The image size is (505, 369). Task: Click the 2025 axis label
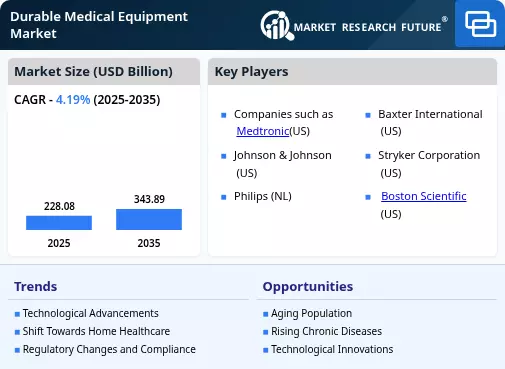(59, 243)
